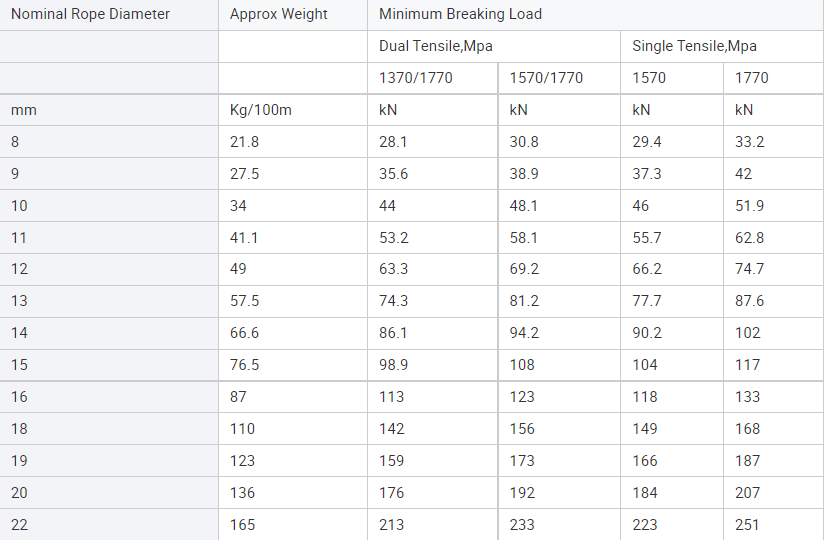Click the Dual Tensile,Mpa subheader
824x540 pixels.
[x=436, y=46]
